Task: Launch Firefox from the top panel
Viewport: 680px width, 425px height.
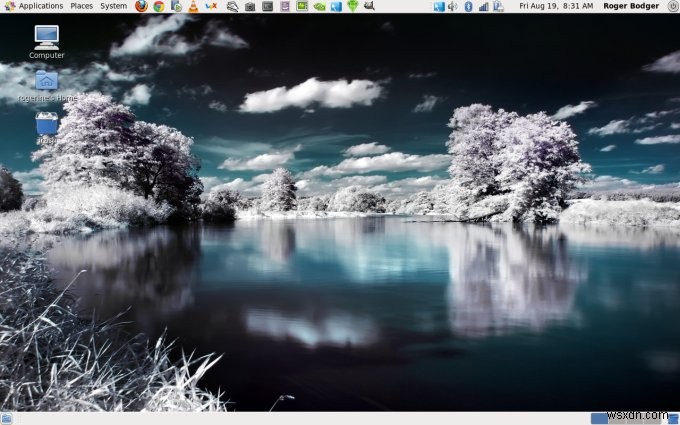Action: pyautogui.click(x=141, y=6)
